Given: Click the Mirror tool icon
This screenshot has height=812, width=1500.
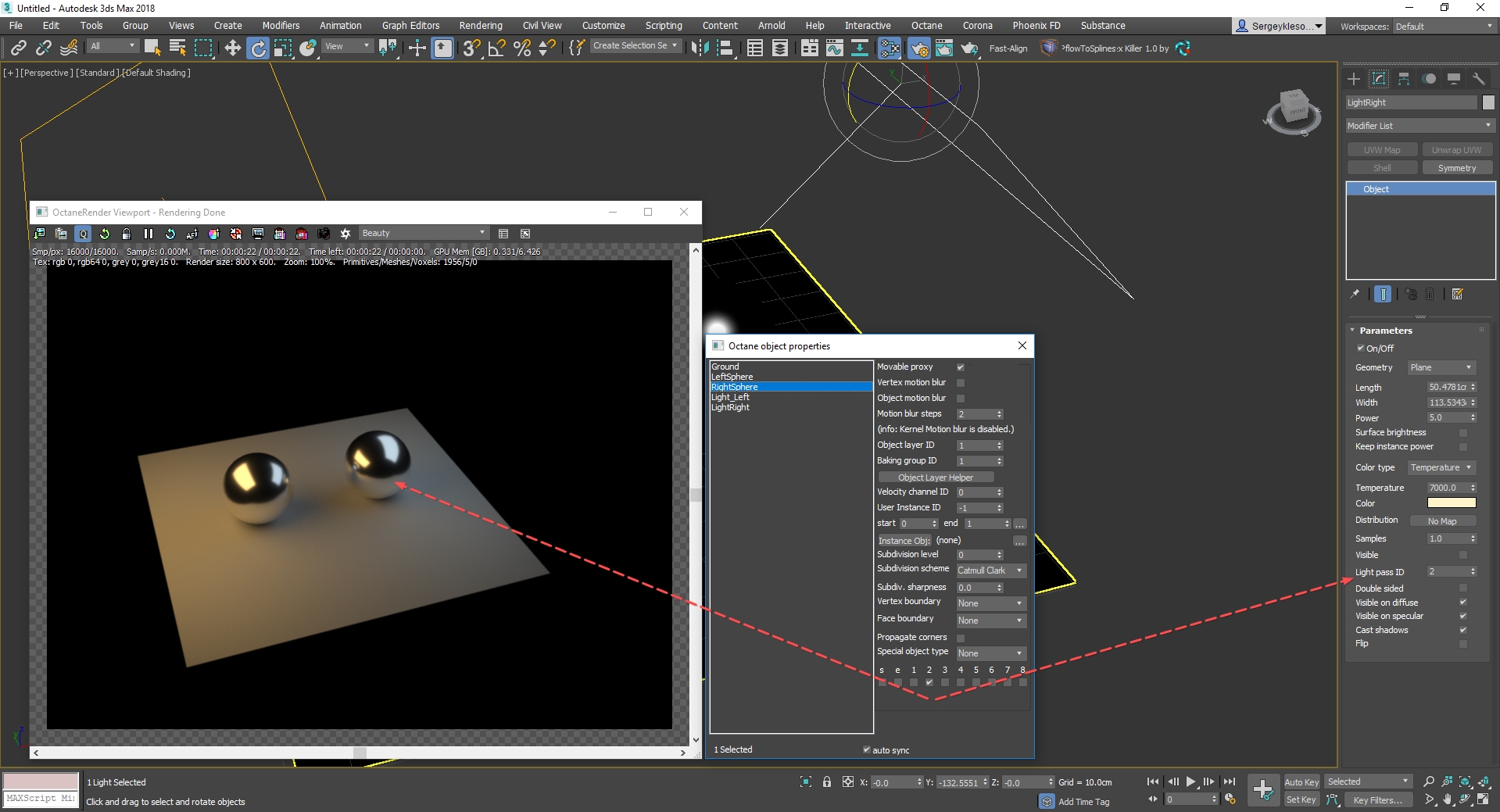Looking at the screenshot, I should [x=700, y=48].
